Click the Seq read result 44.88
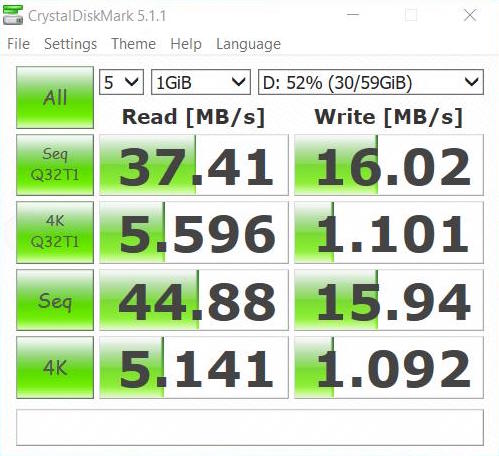The width and height of the screenshot is (499, 456). click(194, 300)
